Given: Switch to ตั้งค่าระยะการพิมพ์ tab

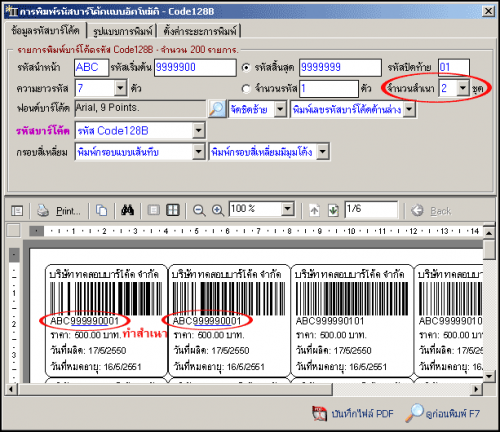Looking at the screenshot, I should tap(200, 31).
